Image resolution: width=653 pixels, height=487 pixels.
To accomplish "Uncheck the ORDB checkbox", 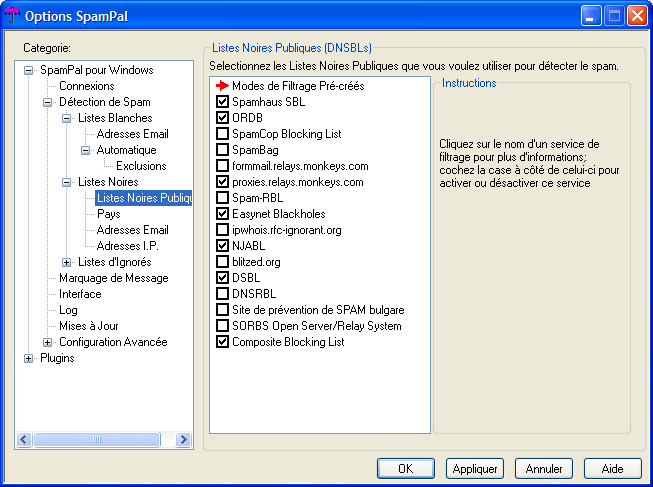I will click(x=222, y=118).
